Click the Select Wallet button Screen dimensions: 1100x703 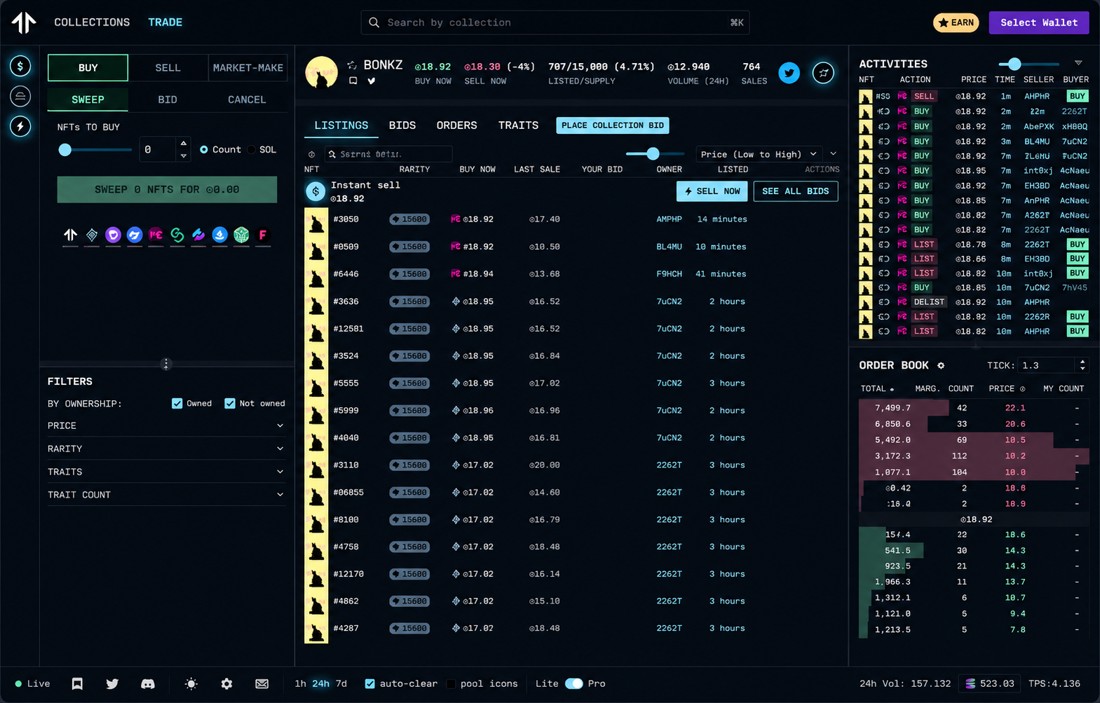click(1039, 22)
